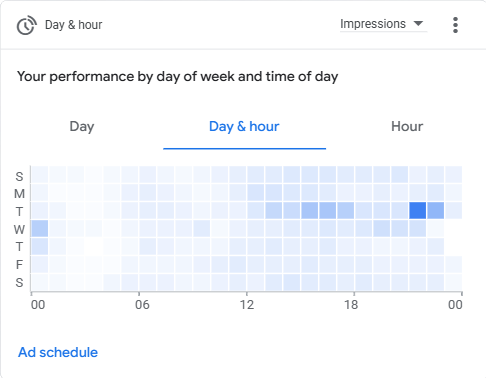Click the Impressions dropdown arrow
486x378 pixels.
point(418,24)
